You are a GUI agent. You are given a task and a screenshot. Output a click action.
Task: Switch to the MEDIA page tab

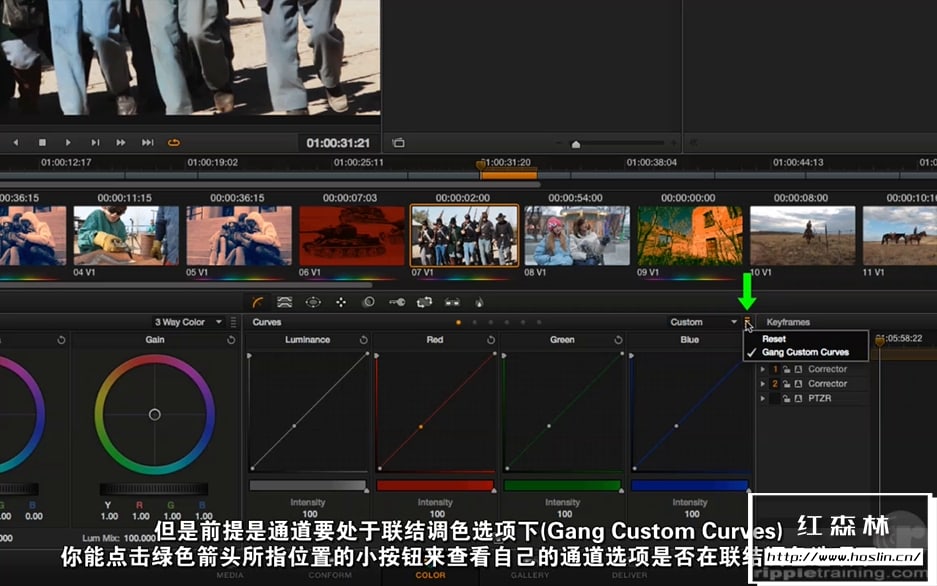pos(230,575)
